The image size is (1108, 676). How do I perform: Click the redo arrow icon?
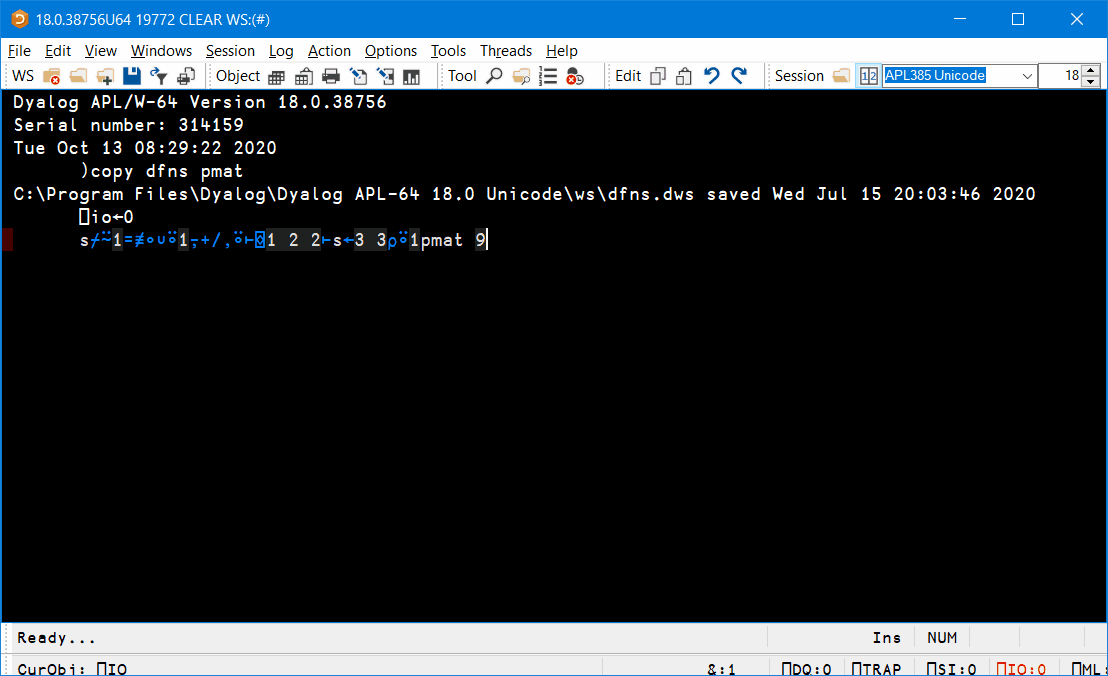click(738, 76)
